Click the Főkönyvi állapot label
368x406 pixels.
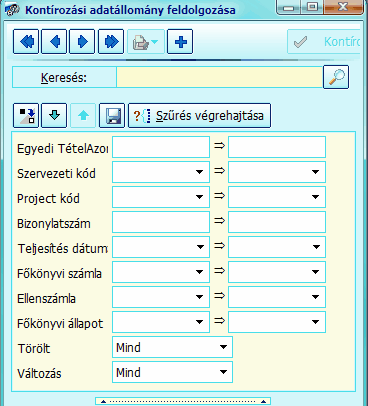point(60,324)
